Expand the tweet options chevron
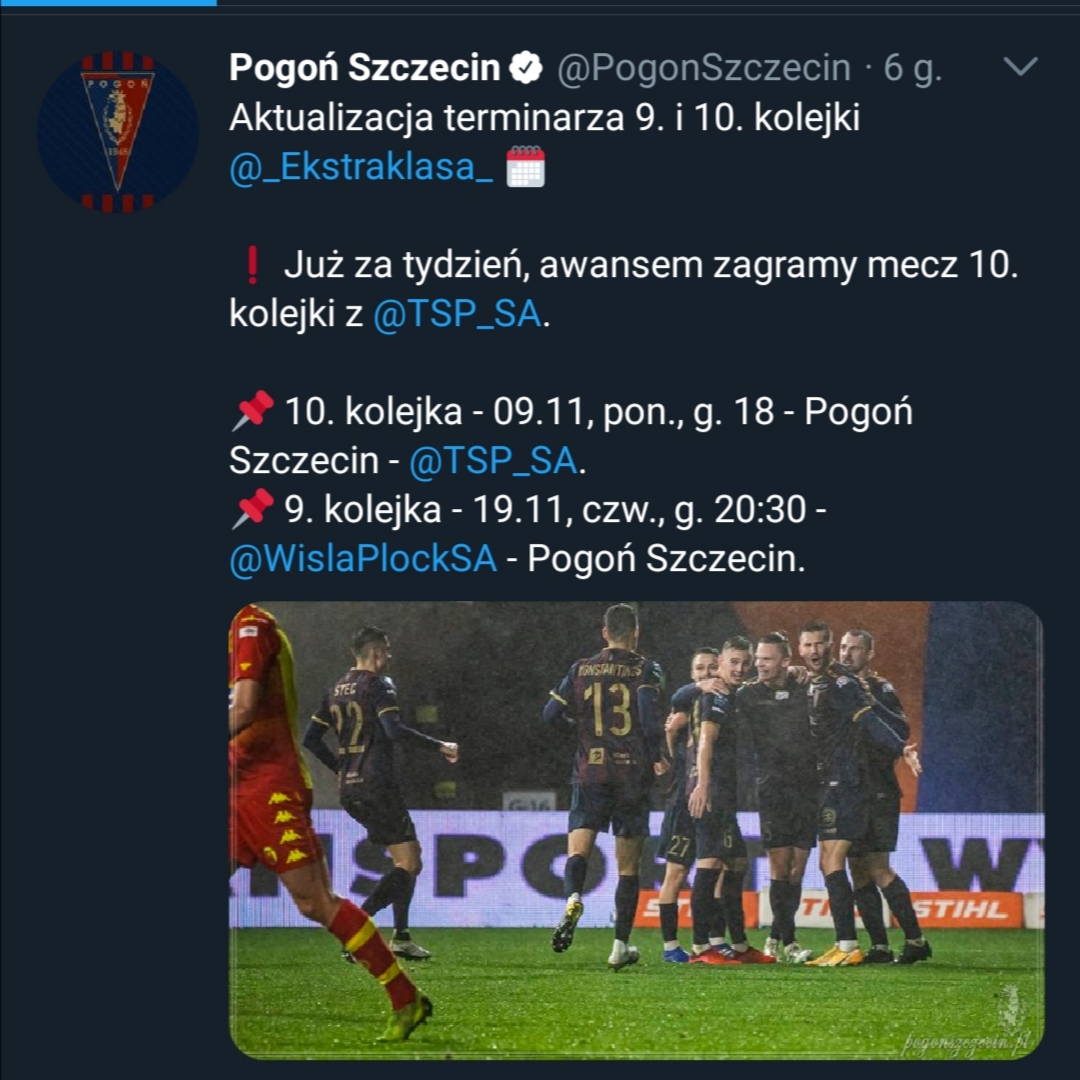 pos(1020,67)
